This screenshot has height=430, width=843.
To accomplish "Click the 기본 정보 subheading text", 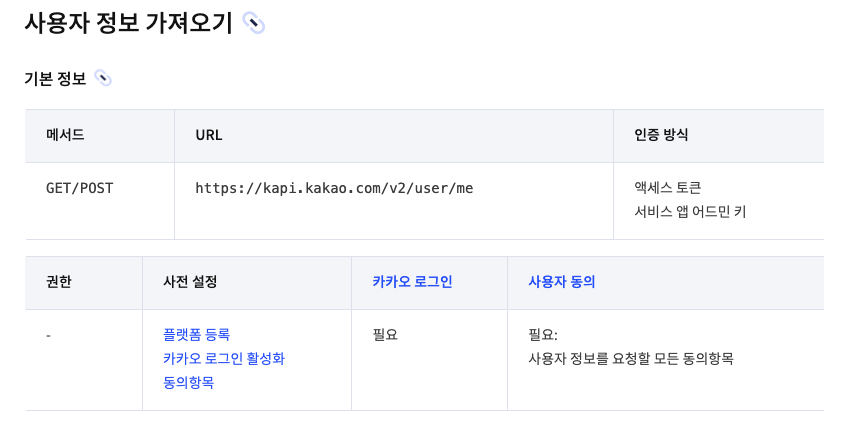I will coord(55,78).
